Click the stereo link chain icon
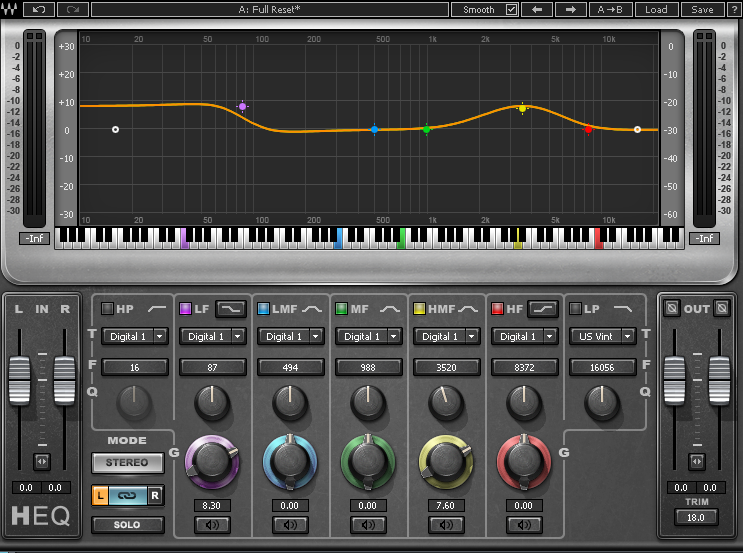The height and width of the screenshot is (553, 743). (127, 496)
